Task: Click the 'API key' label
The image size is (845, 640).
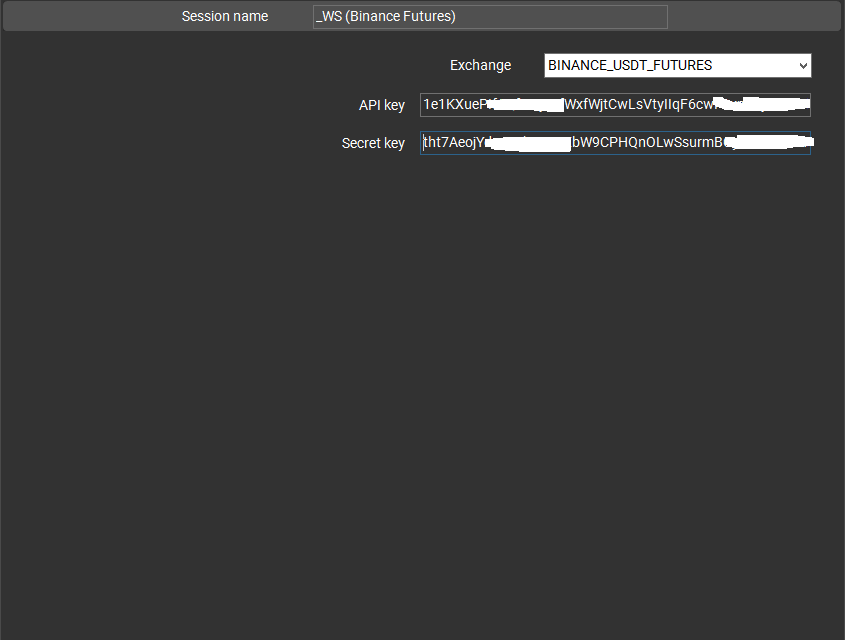Action: (x=381, y=105)
